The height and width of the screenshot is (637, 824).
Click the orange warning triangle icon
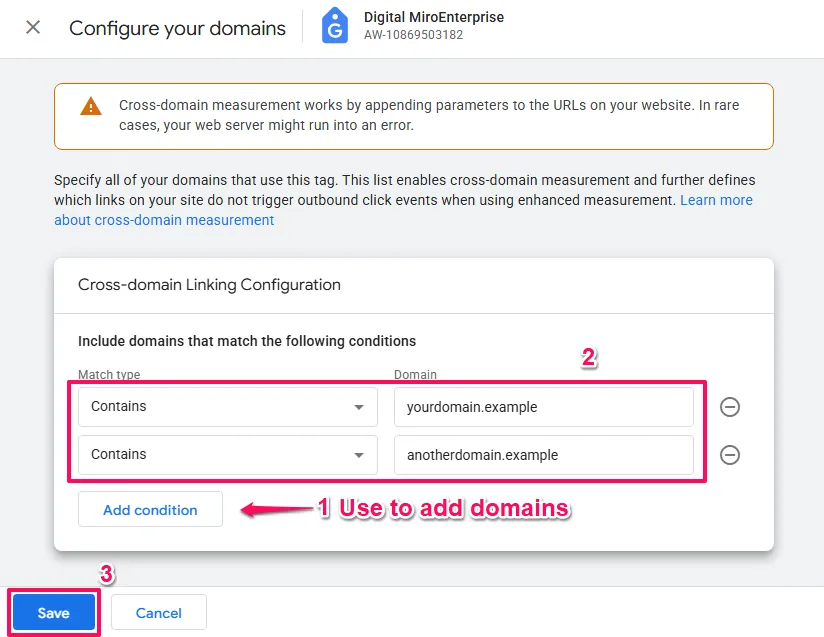point(91,107)
